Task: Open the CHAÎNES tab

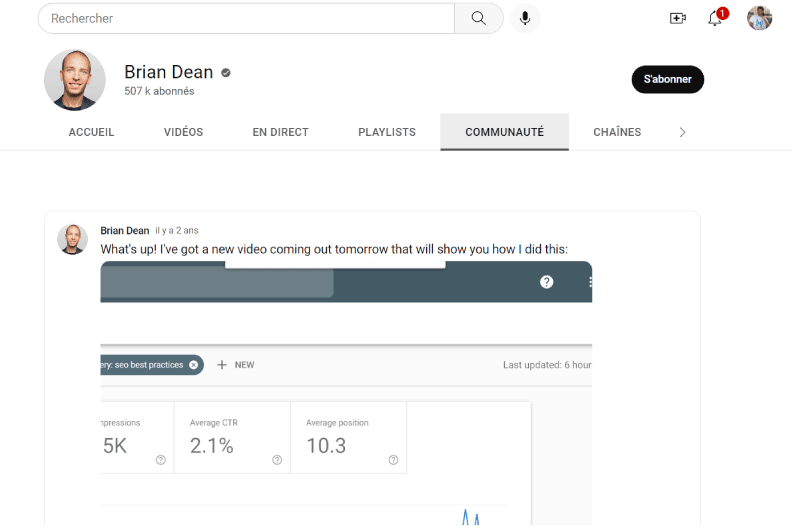Action: [617, 132]
